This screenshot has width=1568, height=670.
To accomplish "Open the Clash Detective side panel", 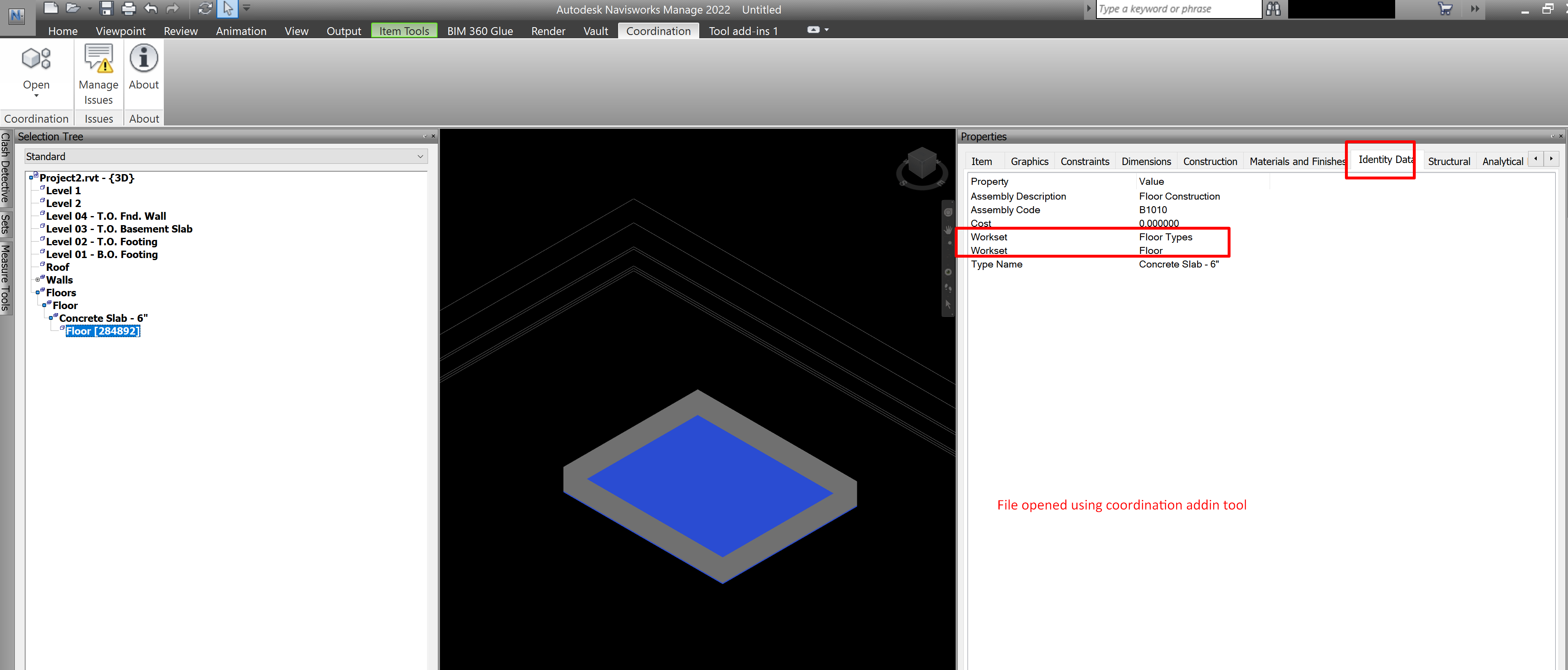I will [5, 167].
